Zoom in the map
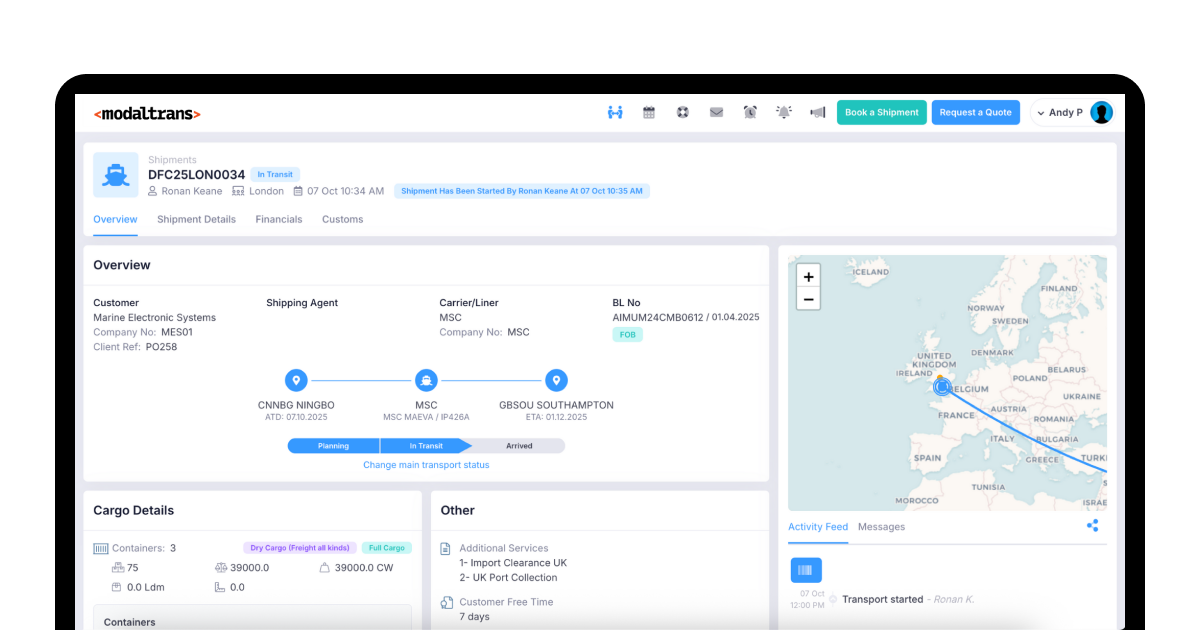The width and height of the screenshot is (1200, 630). pyautogui.click(x=808, y=276)
